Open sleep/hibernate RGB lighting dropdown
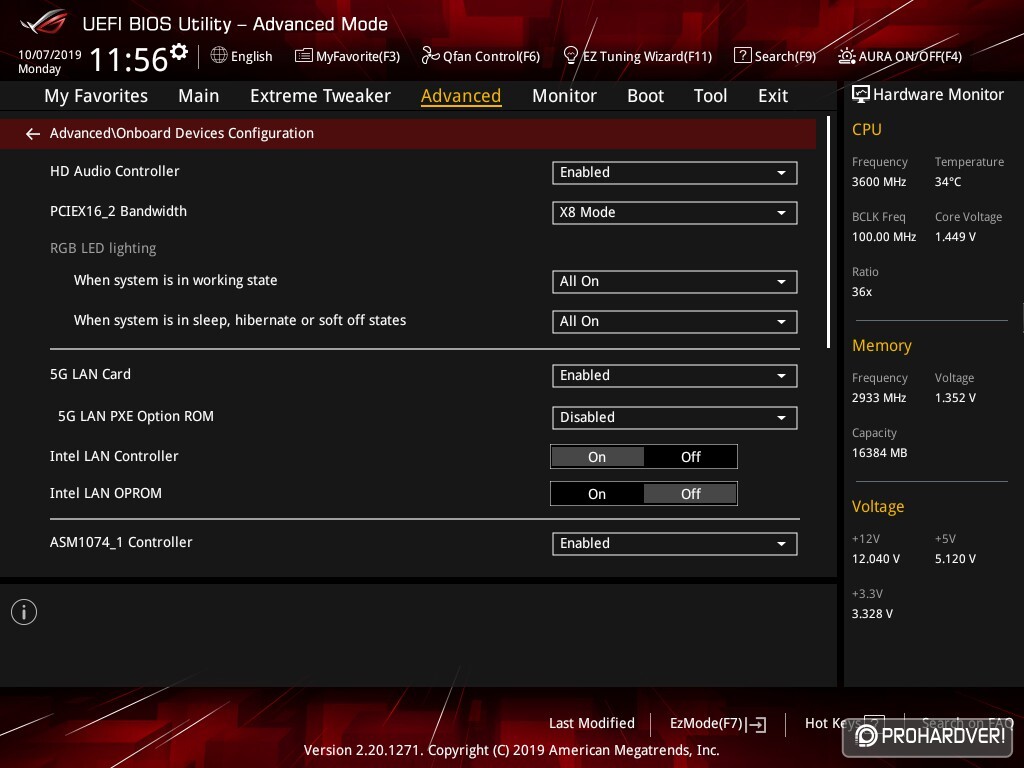This screenshot has width=1024, height=768. coord(675,321)
